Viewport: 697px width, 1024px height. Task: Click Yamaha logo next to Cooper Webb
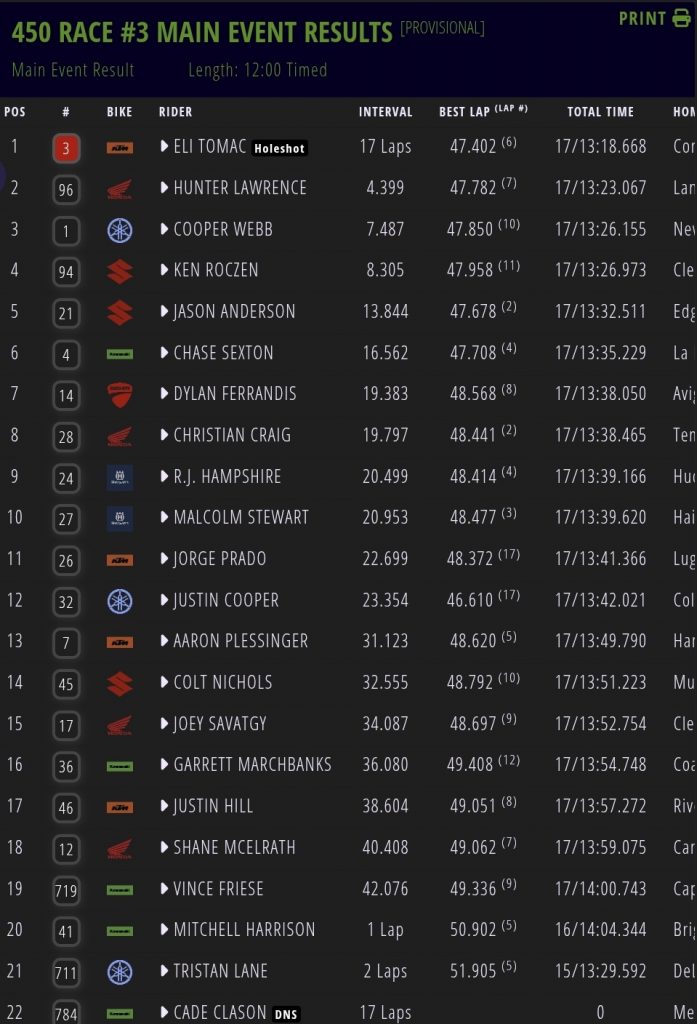tap(119, 230)
